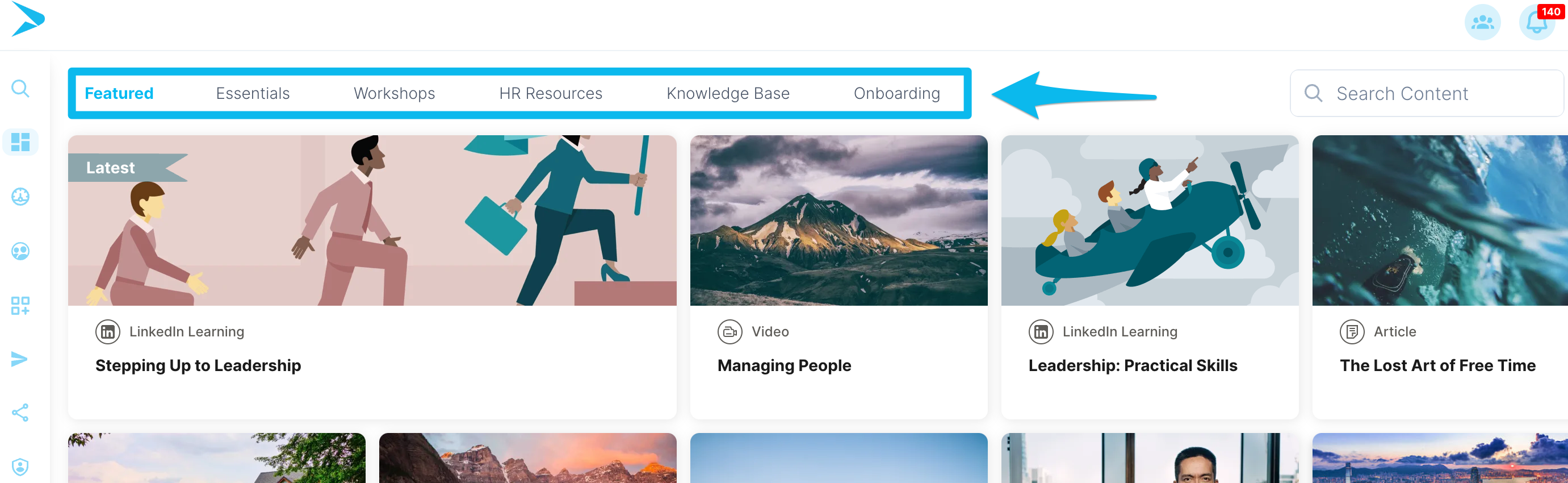Open the share icon in sidebar
The height and width of the screenshot is (483, 1568).
tap(20, 413)
